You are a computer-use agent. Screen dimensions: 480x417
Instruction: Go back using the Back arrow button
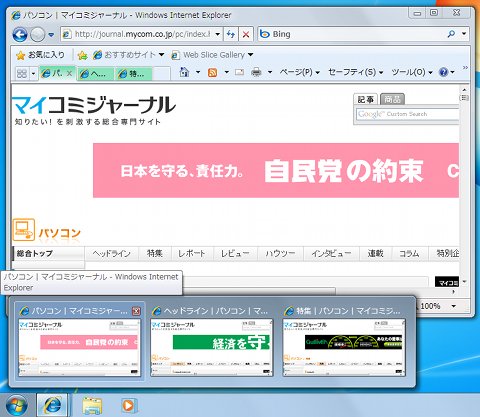point(20,34)
